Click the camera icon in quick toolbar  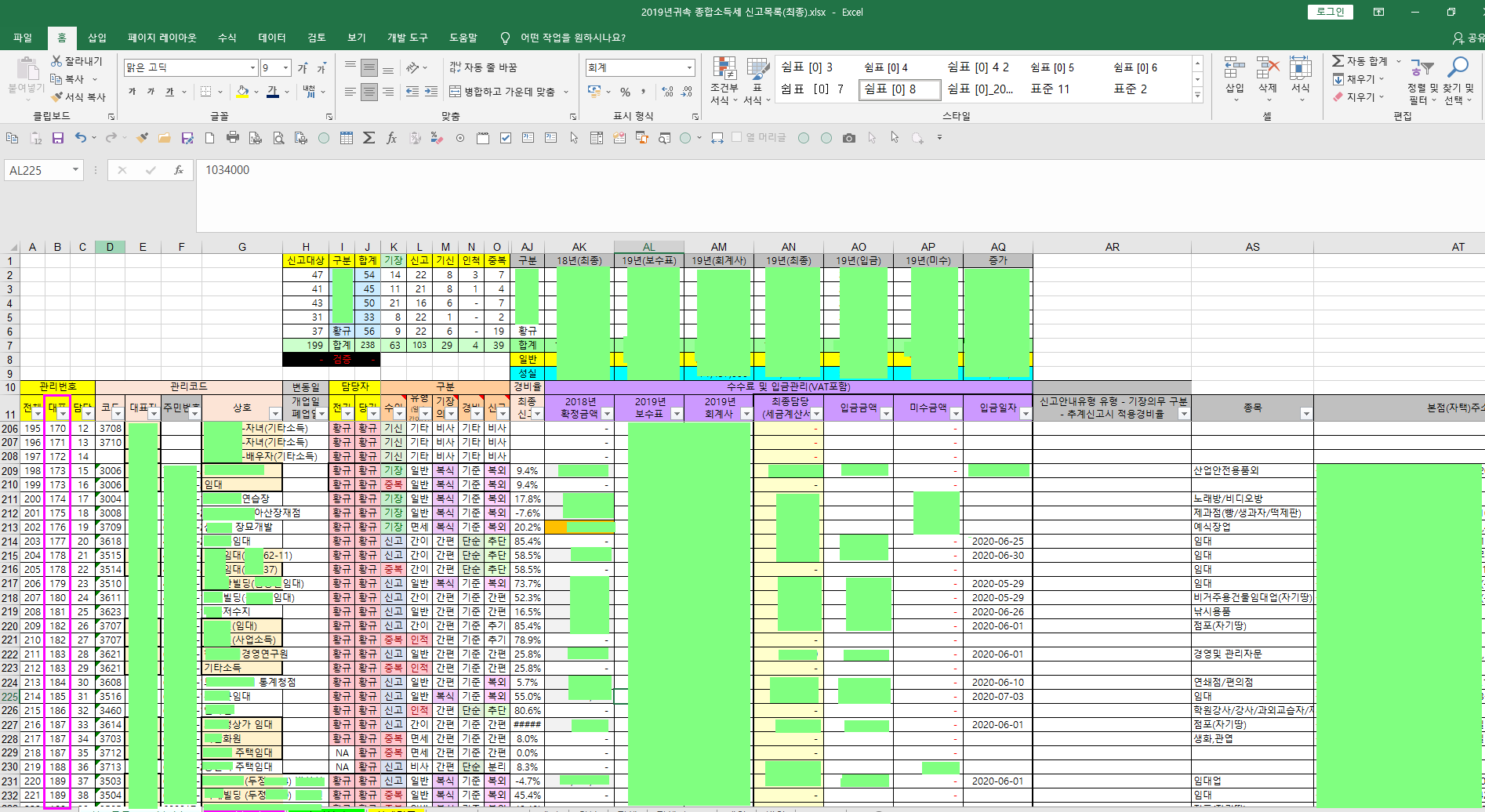click(849, 138)
